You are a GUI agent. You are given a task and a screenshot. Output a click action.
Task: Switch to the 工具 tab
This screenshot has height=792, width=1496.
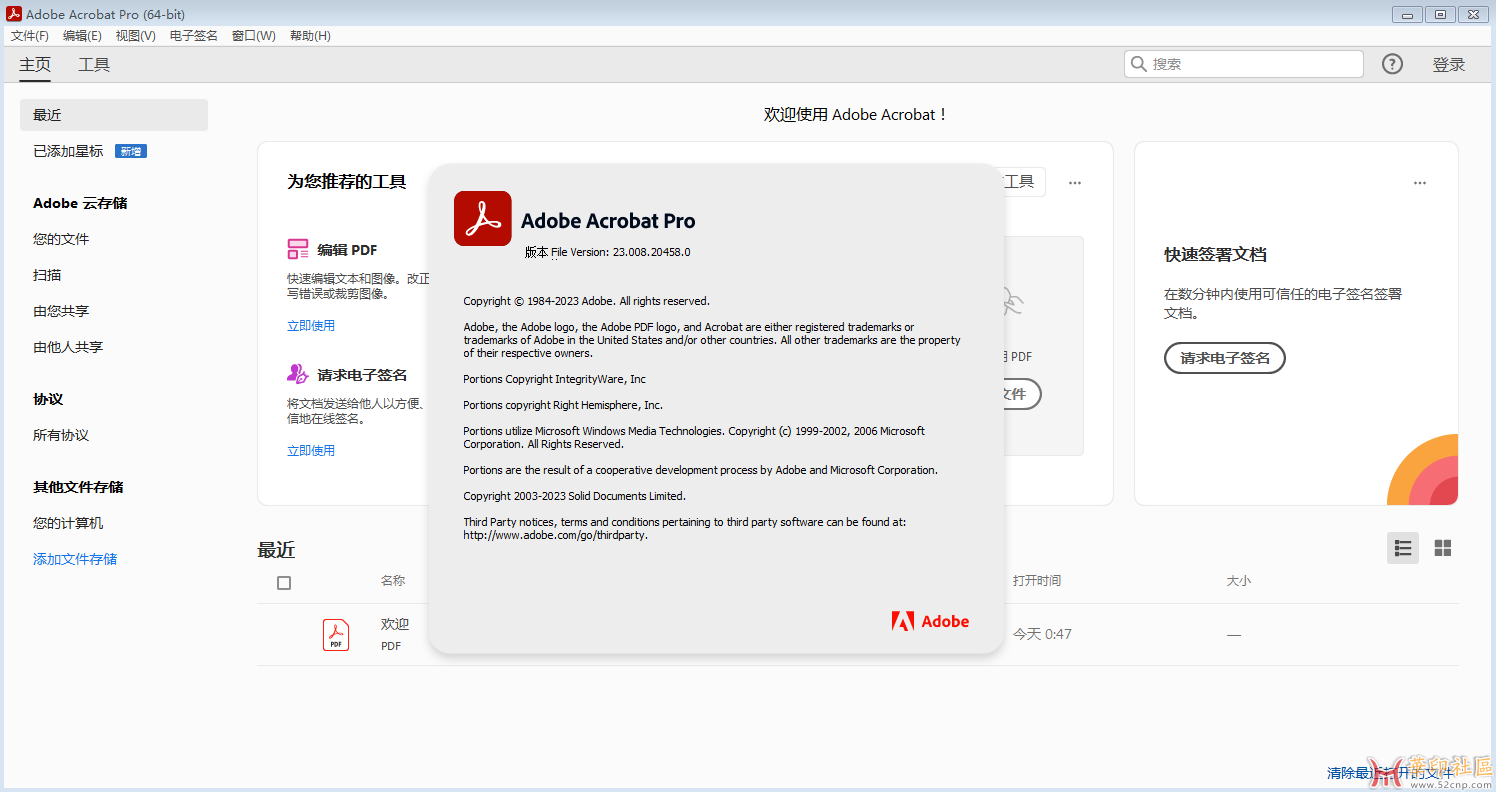[94, 65]
